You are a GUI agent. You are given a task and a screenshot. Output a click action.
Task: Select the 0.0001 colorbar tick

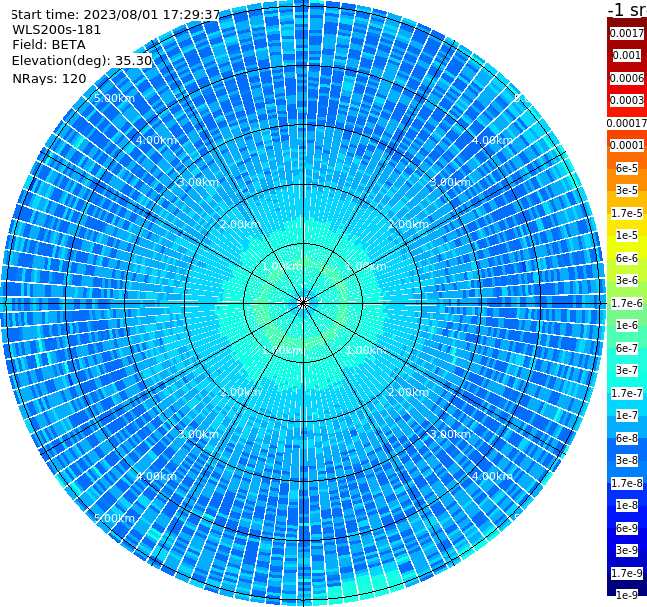(627, 145)
